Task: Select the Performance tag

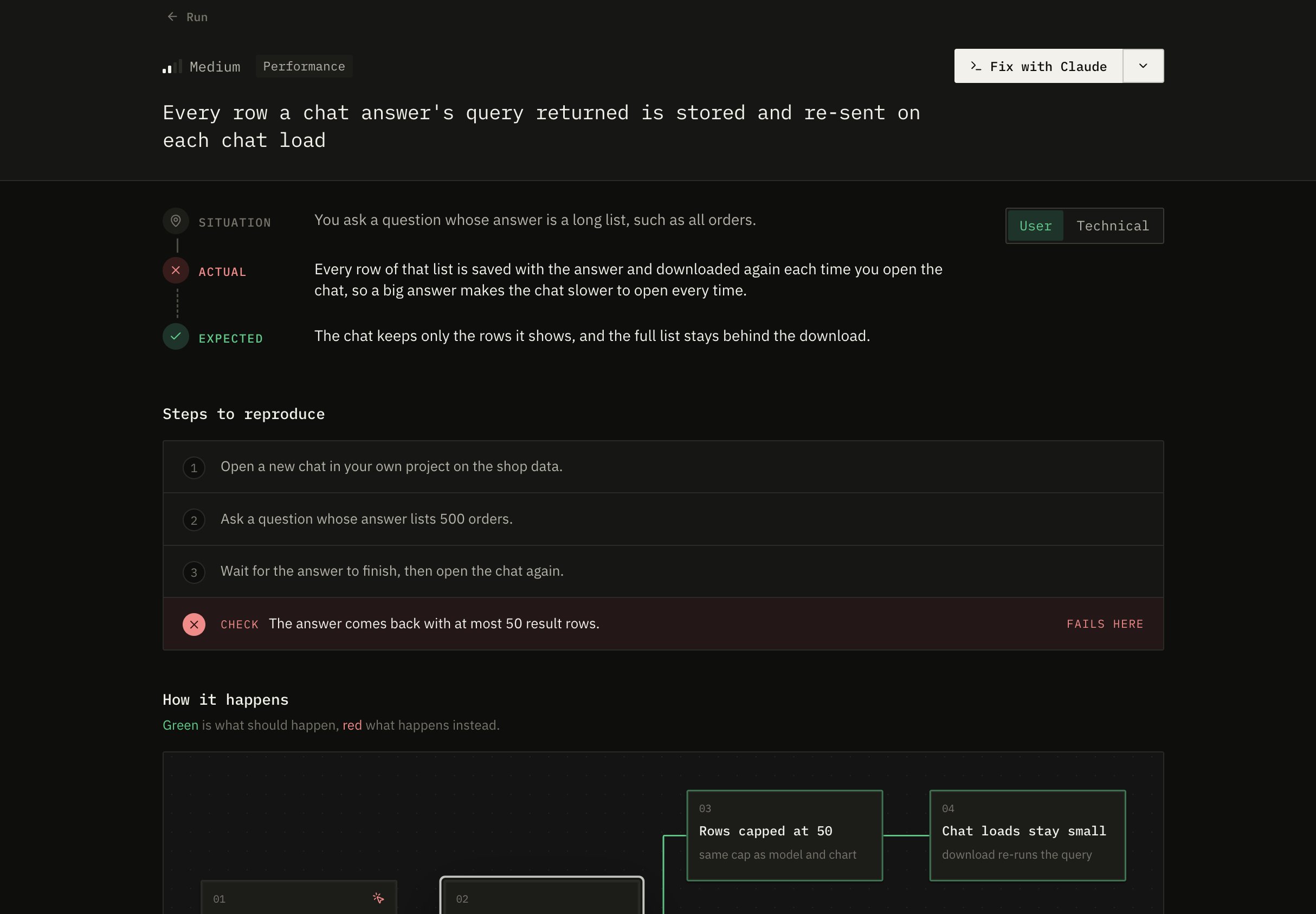Action: click(x=304, y=67)
